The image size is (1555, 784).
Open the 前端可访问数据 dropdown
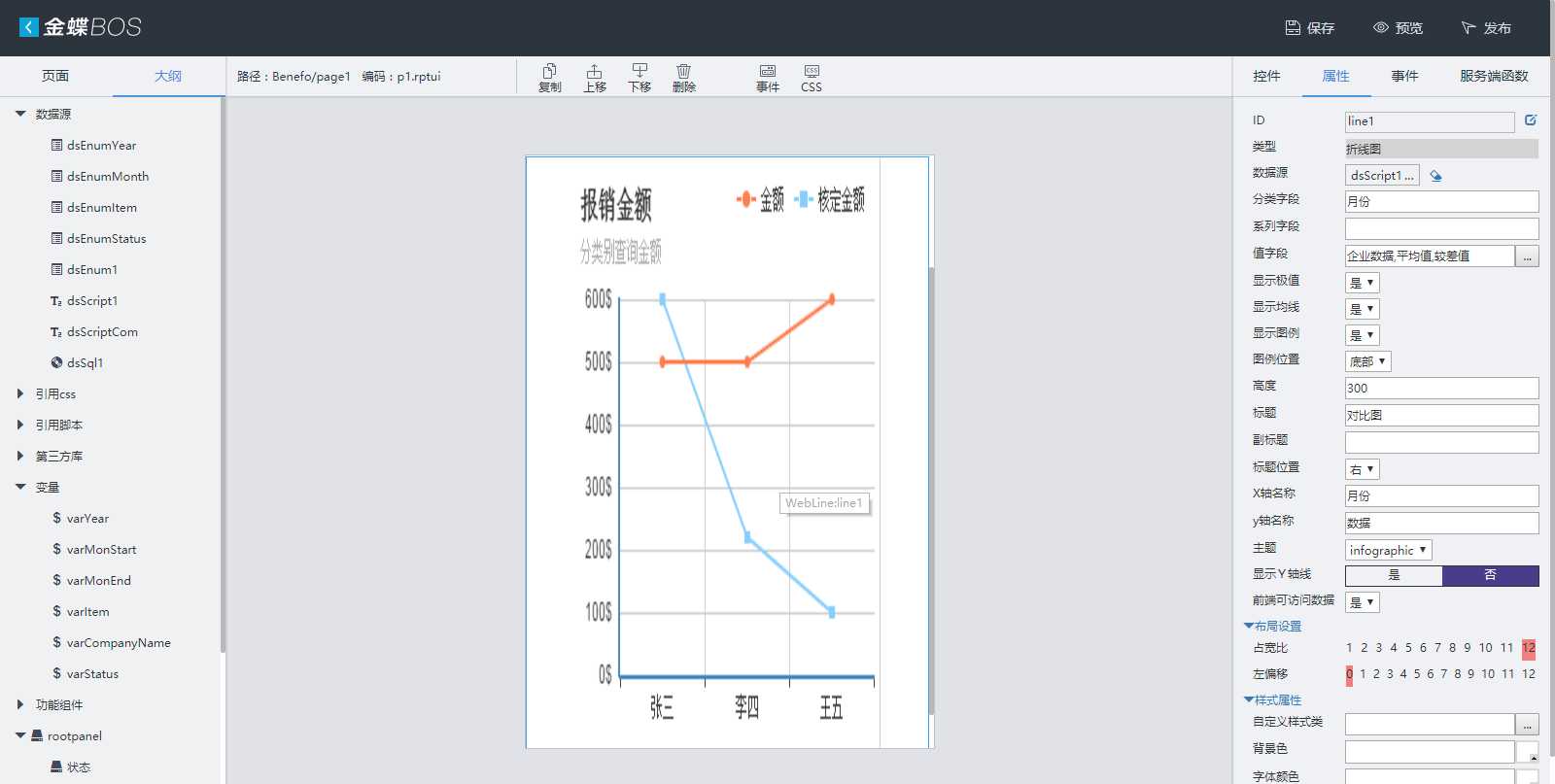coord(1363,602)
